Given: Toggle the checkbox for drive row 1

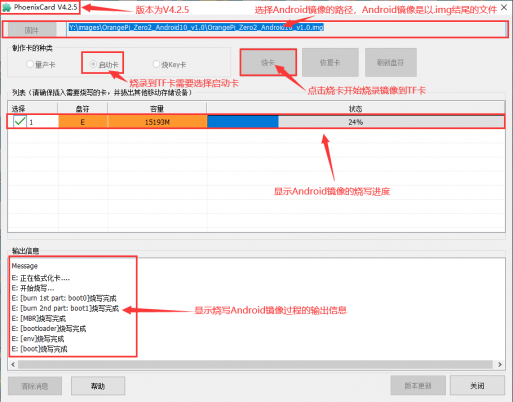Looking at the screenshot, I should [20, 121].
